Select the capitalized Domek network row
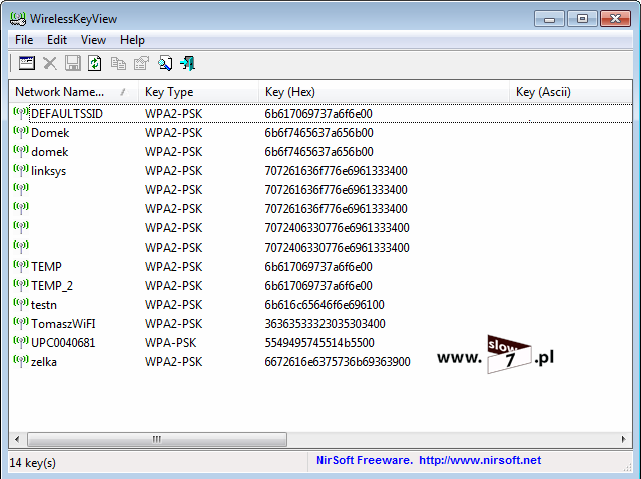The height and width of the screenshot is (479, 641). coord(320,133)
